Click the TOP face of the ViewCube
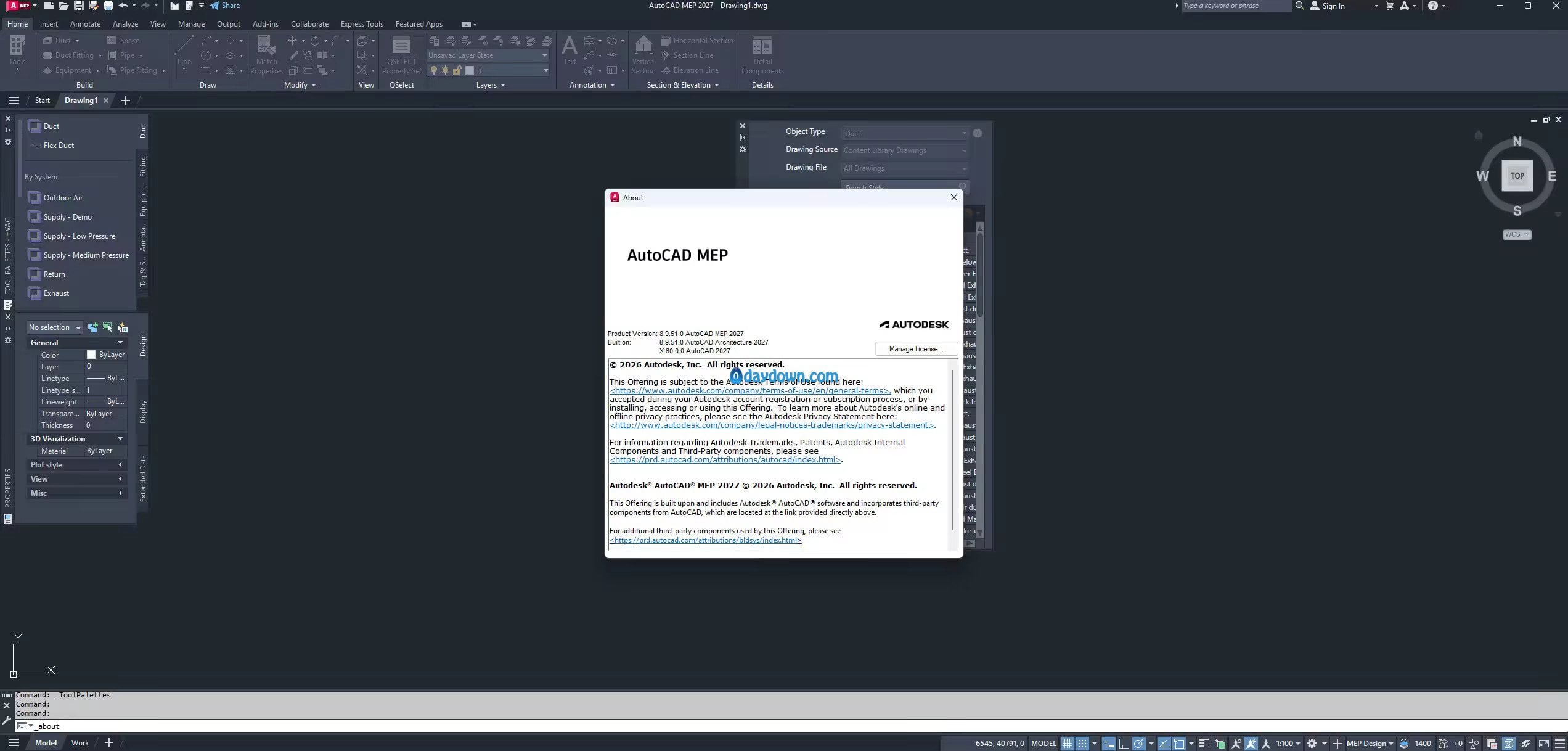 point(1517,176)
